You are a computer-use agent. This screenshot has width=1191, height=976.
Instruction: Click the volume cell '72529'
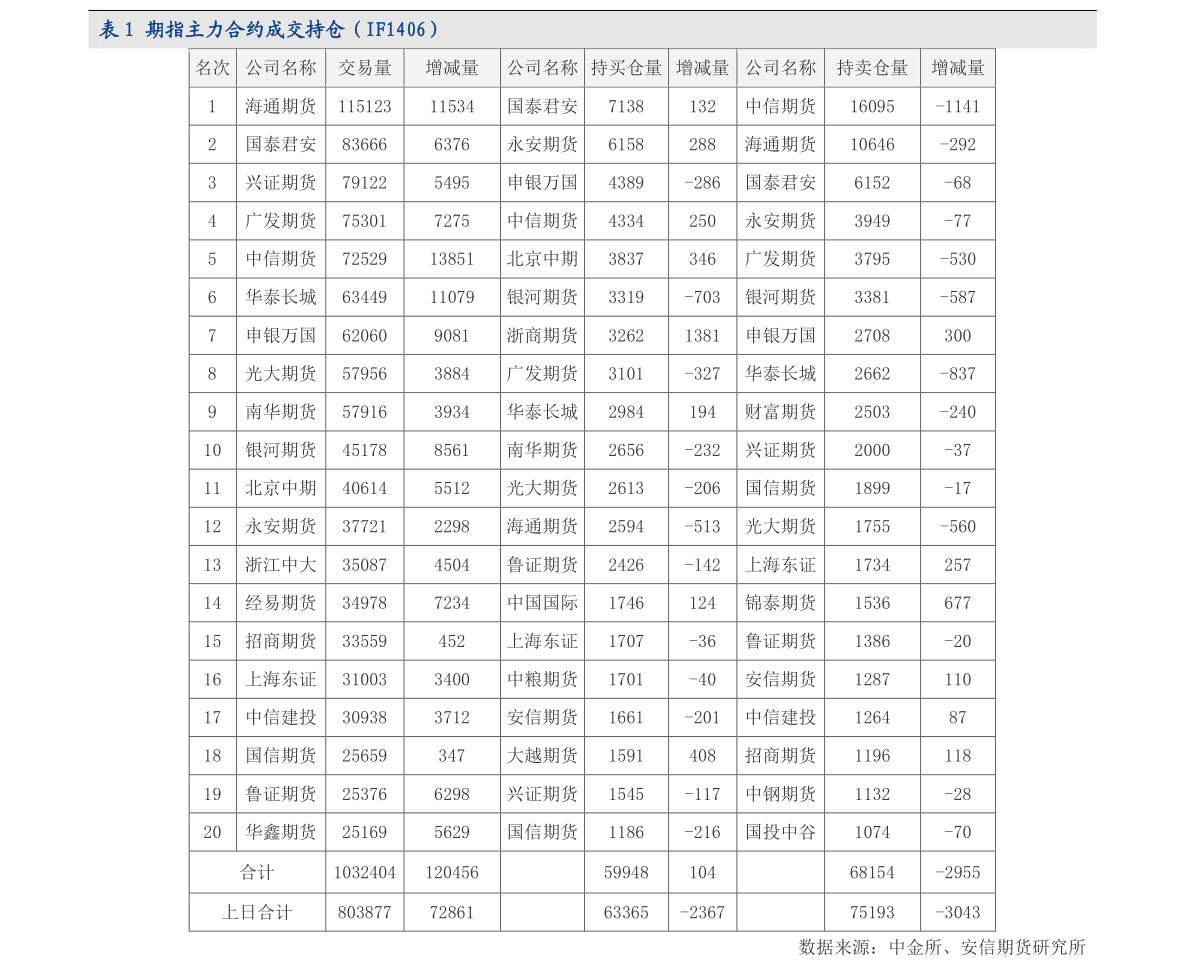pos(365,259)
